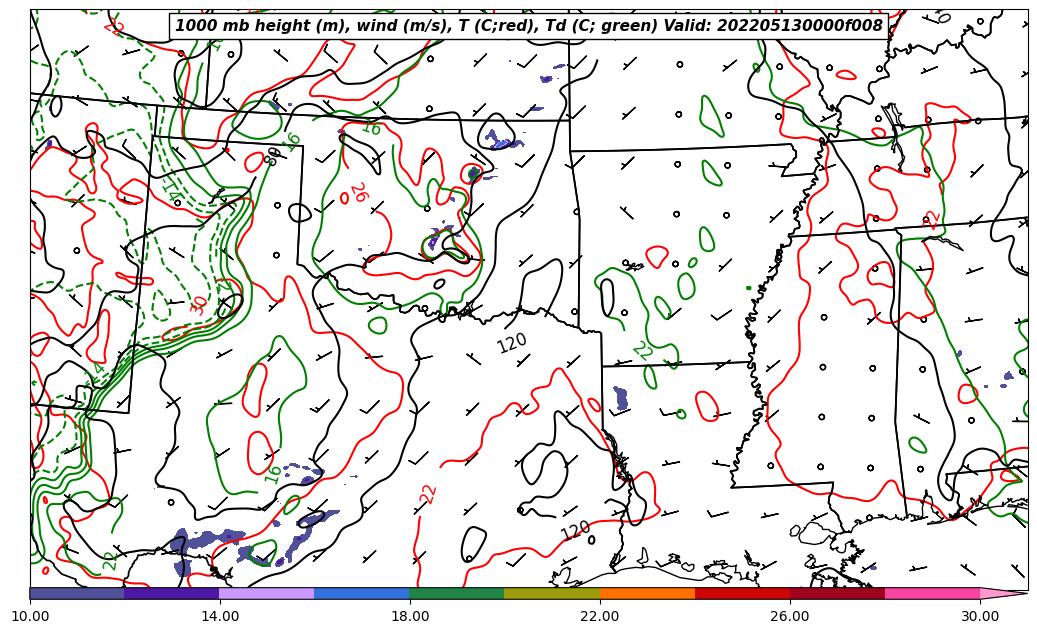Click the bright red 24–26 colorbar segment
This screenshot has height=633, width=1037.
742,593
